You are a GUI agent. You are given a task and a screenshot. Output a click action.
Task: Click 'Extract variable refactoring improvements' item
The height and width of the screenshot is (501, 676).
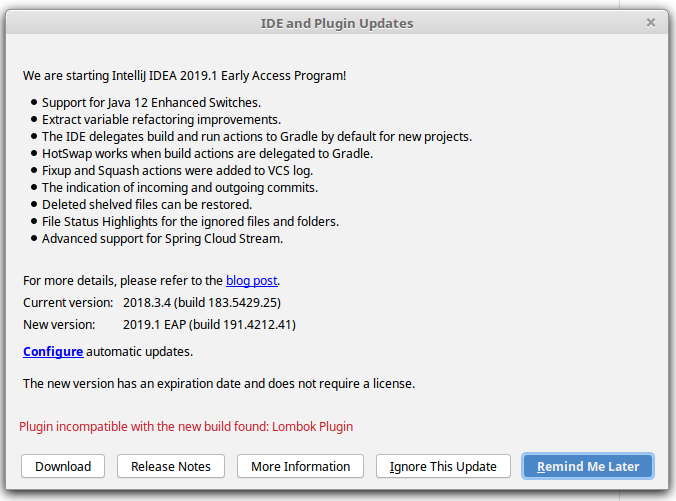click(161, 119)
